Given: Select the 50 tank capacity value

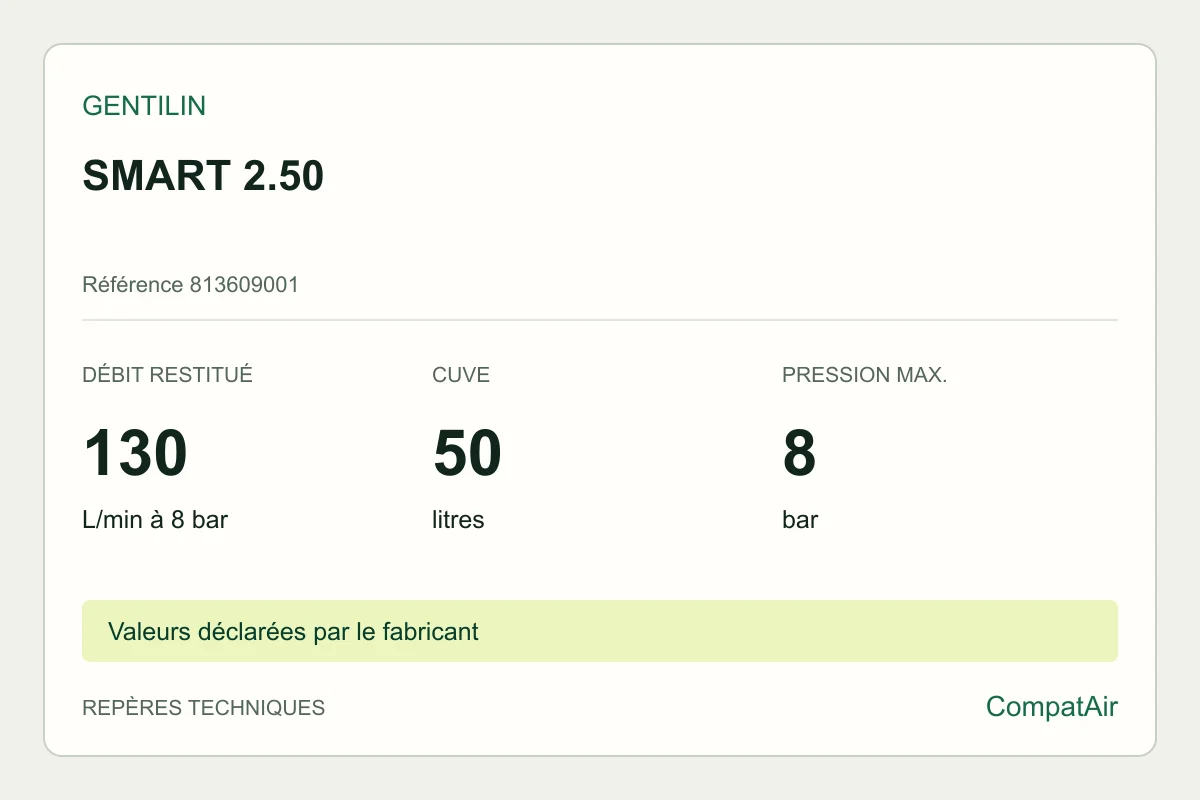Looking at the screenshot, I should pyautogui.click(x=467, y=453).
